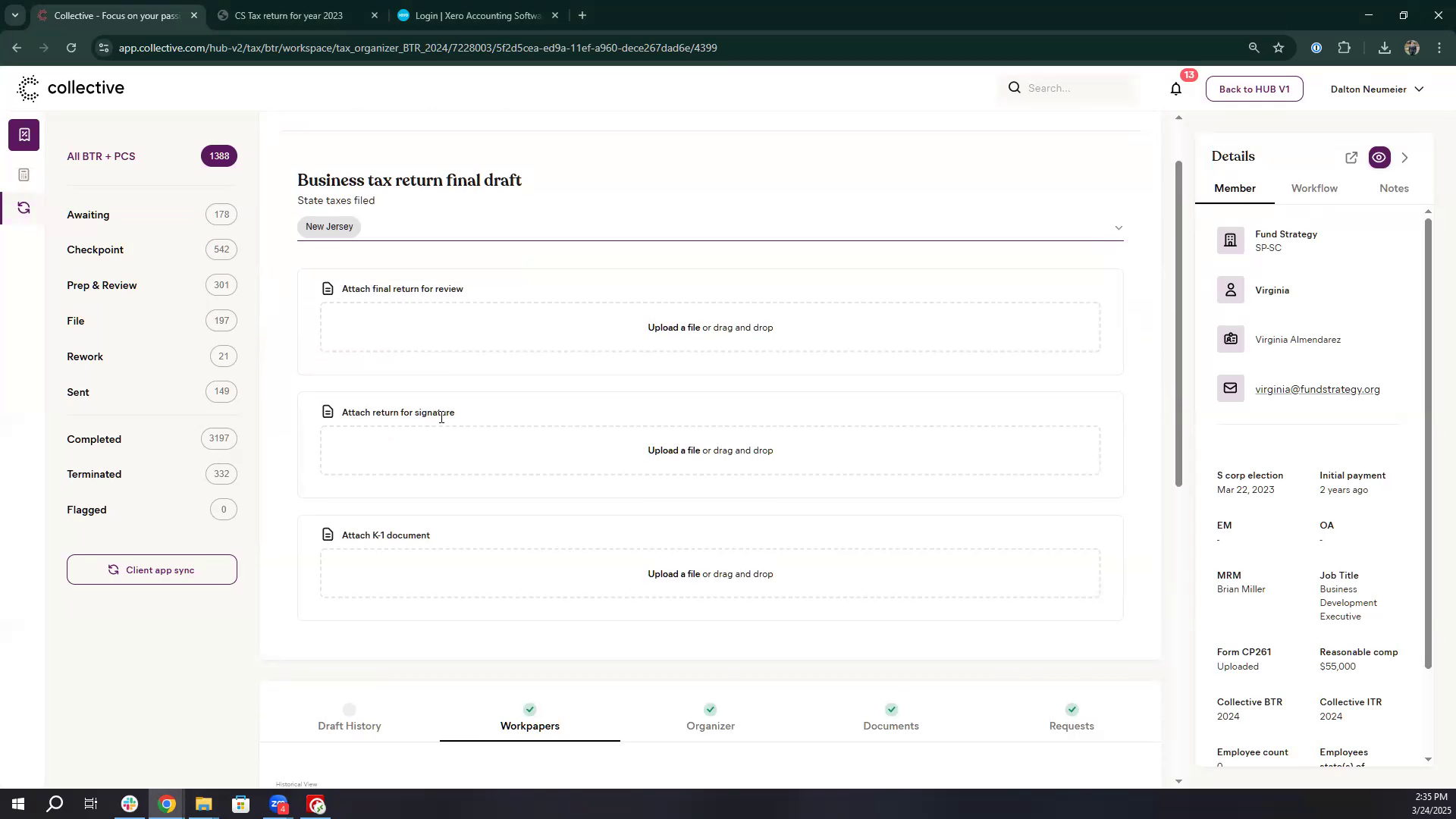
Task: Select the top sidebar tax organizer icon
Action: pos(24,135)
